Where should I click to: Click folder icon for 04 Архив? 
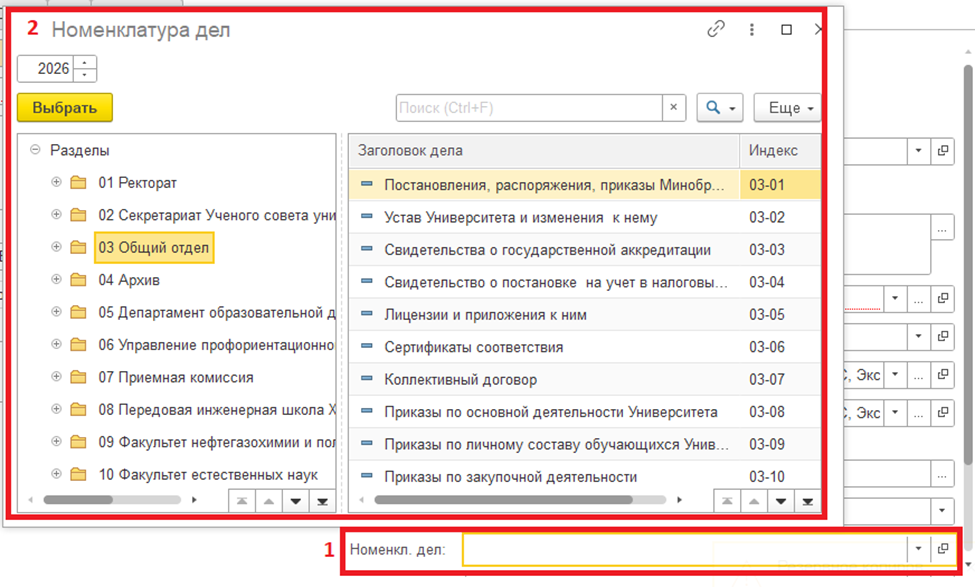pos(79,280)
